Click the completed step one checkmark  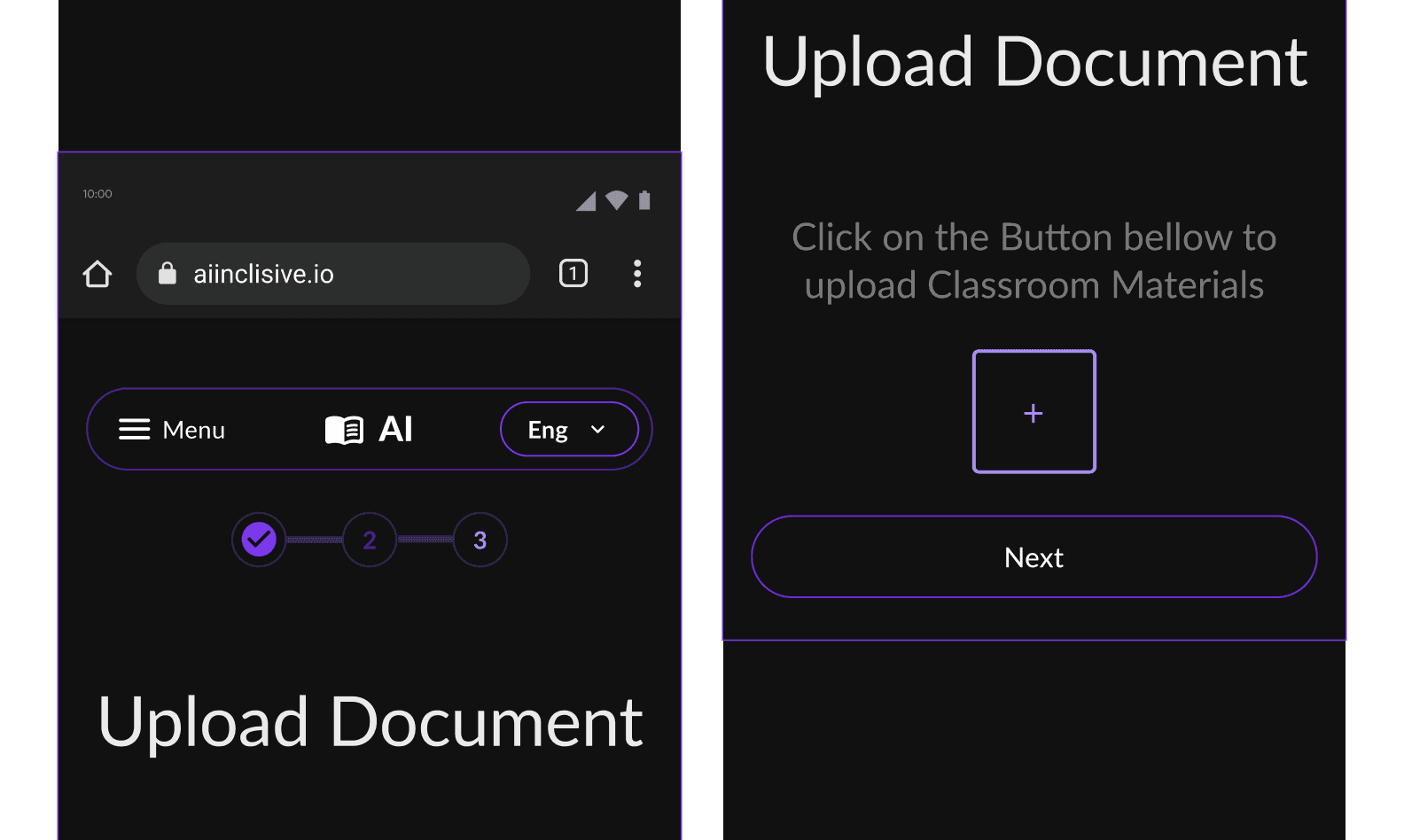click(259, 540)
